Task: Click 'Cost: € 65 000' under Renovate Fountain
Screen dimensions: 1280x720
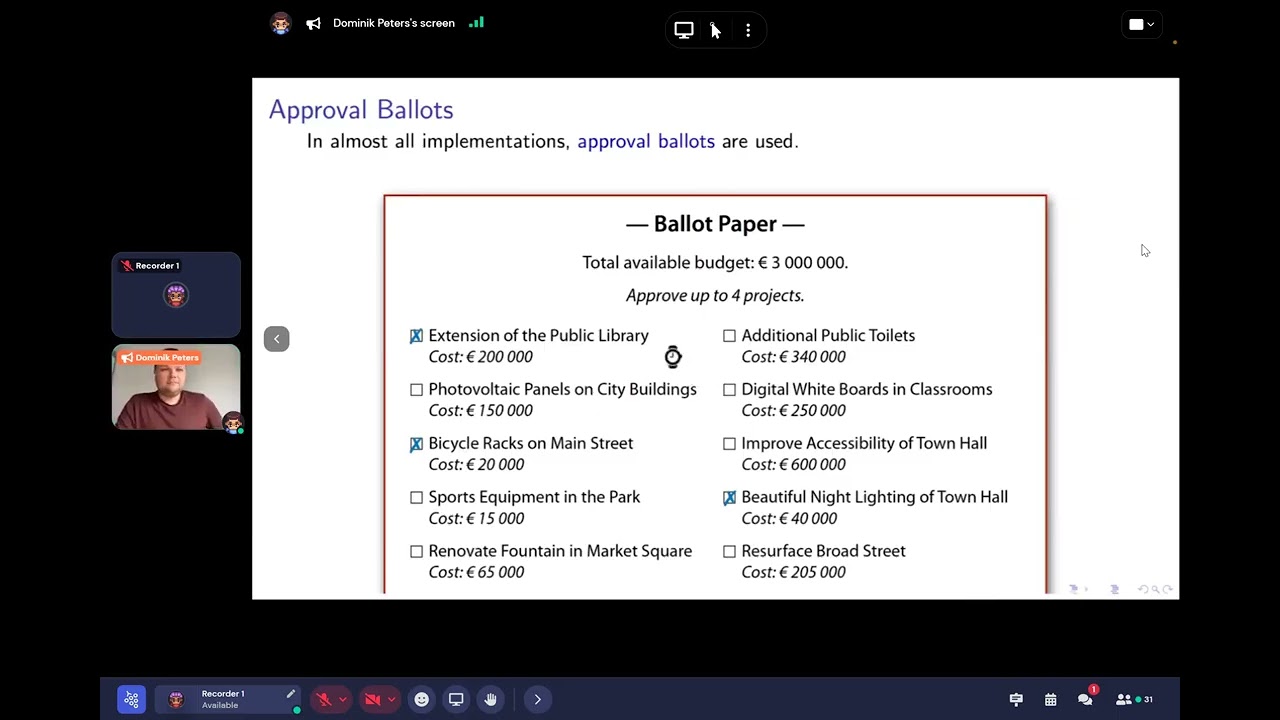Action: (x=476, y=573)
